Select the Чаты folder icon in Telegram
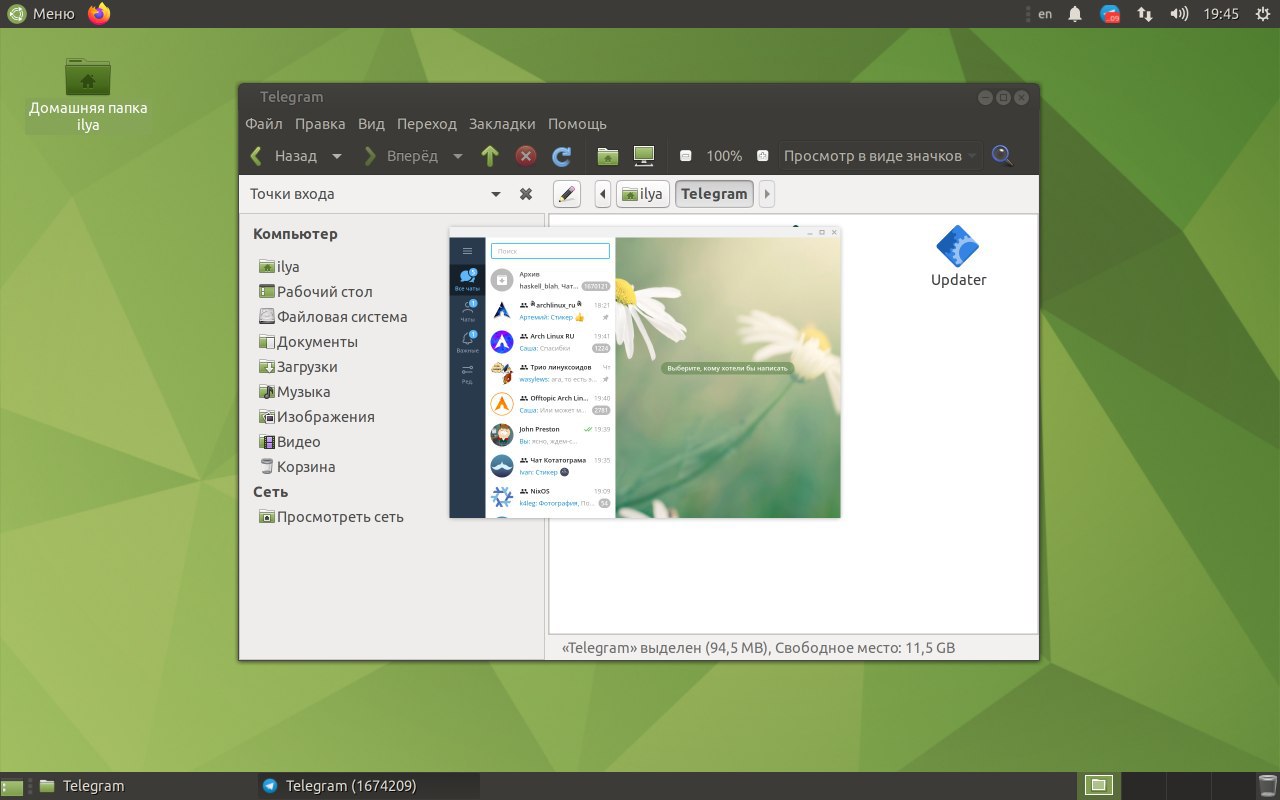 [467, 310]
